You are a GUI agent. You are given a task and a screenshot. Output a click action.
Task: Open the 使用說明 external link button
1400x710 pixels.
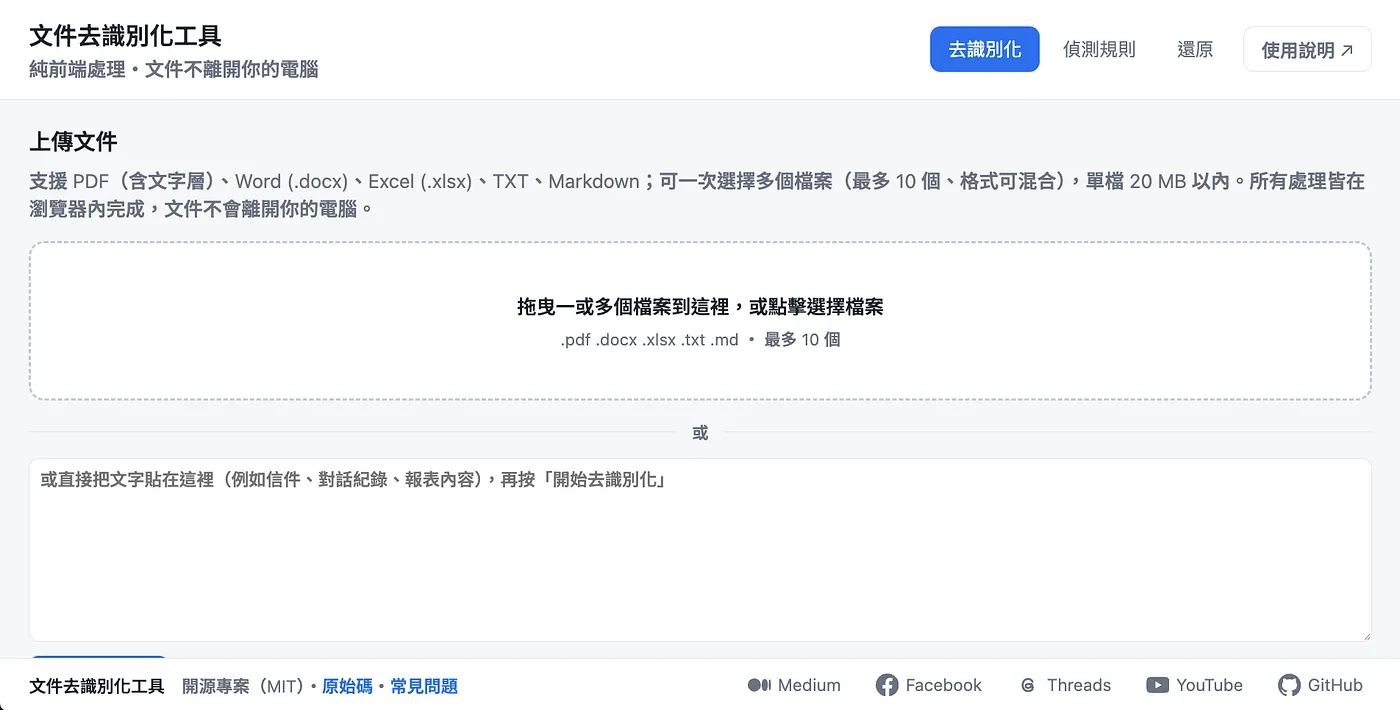[x=1307, y=49]
